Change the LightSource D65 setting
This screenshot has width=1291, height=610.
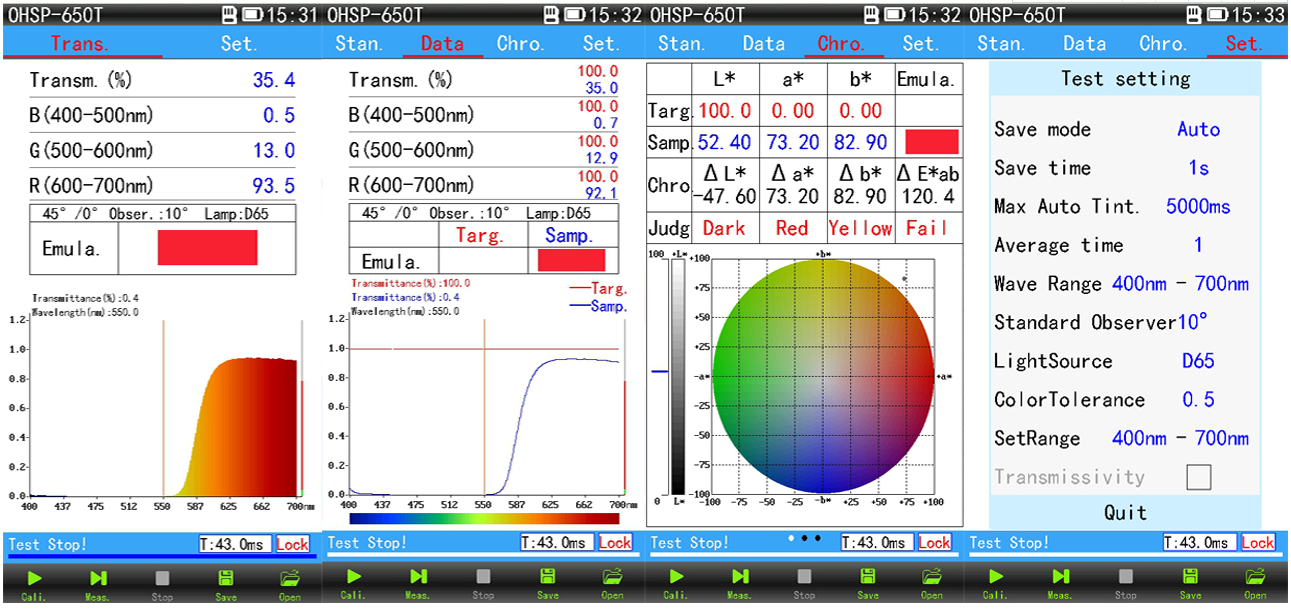pos(1198,361)
